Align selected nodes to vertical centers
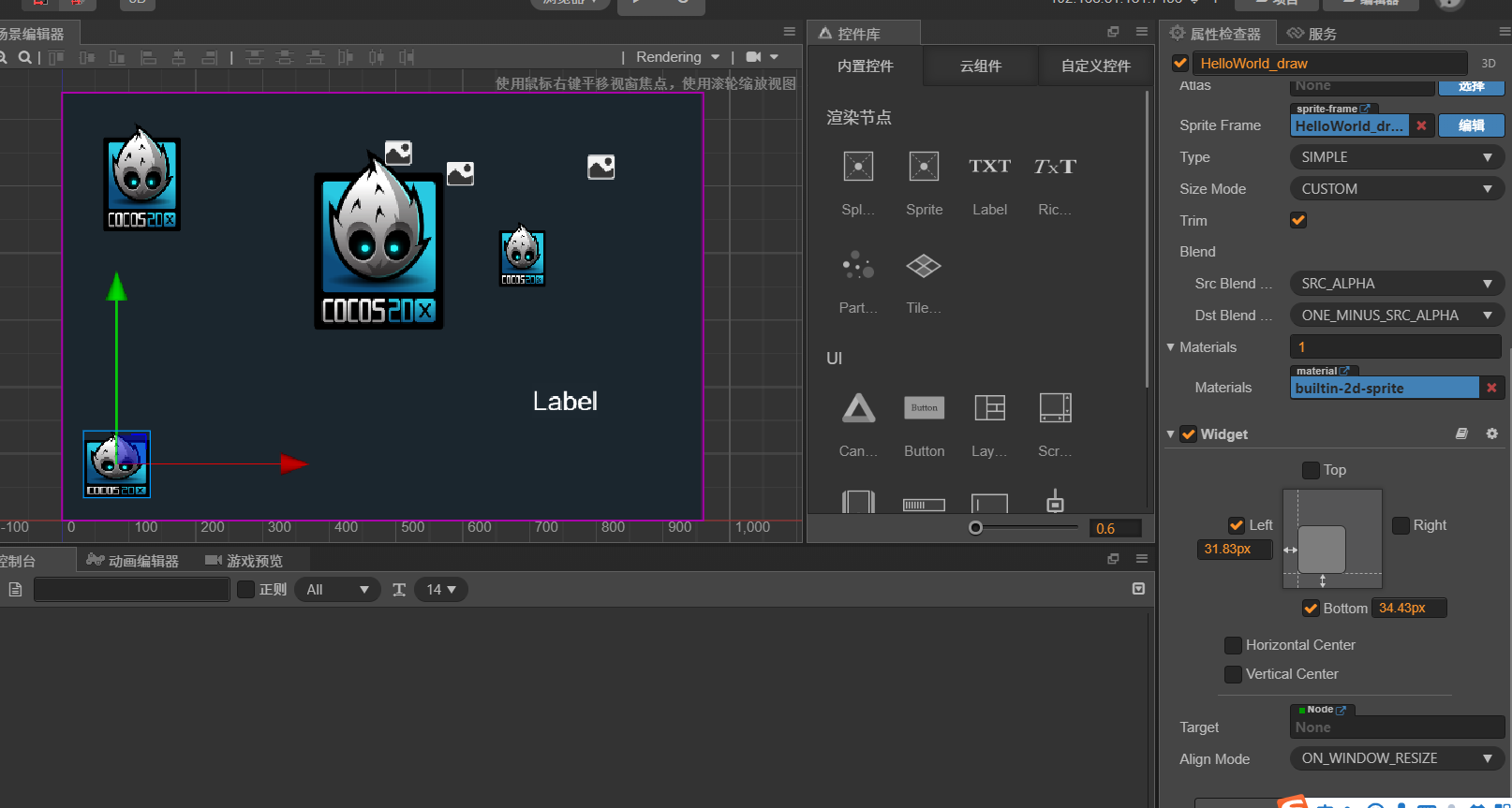Image resolution: width=1512 pixels, height=808 pixels. 87,57
